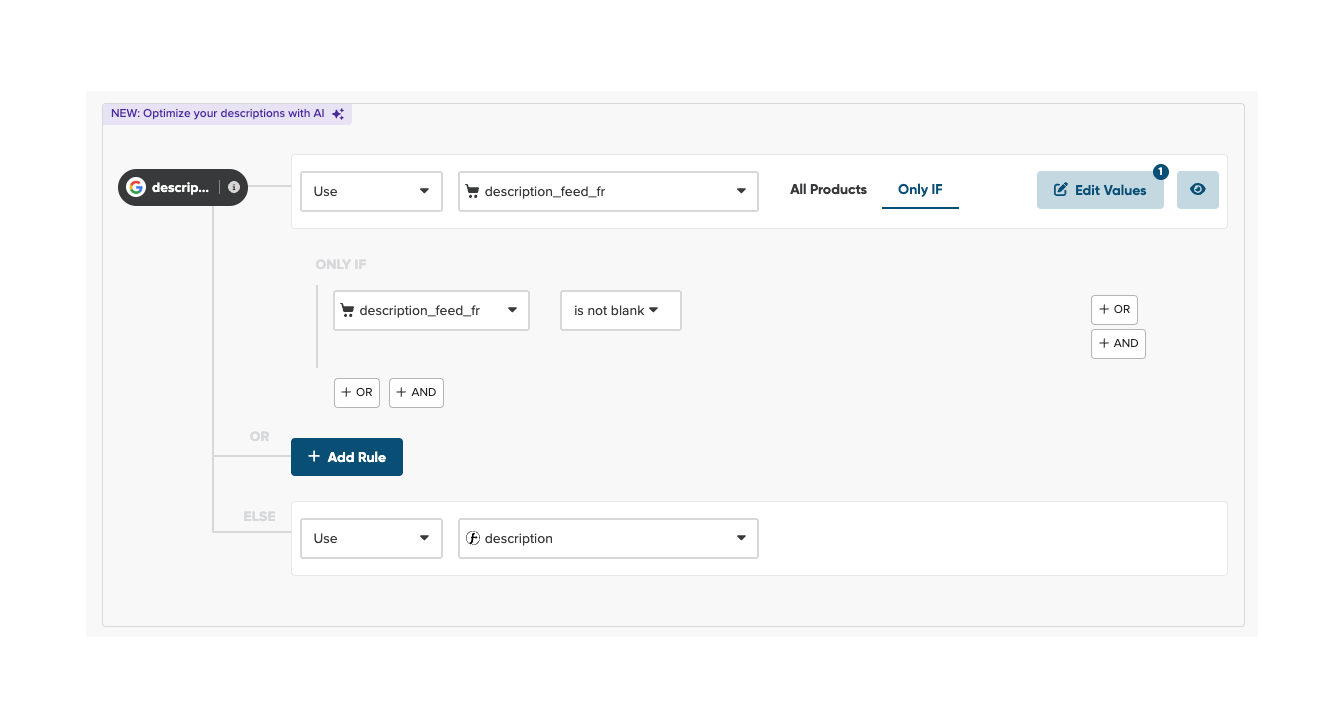Image resolution: width=1344 pixels, height=728 pixels.
Task: Select the Only IF tab
Action: (x=920, y=190)
